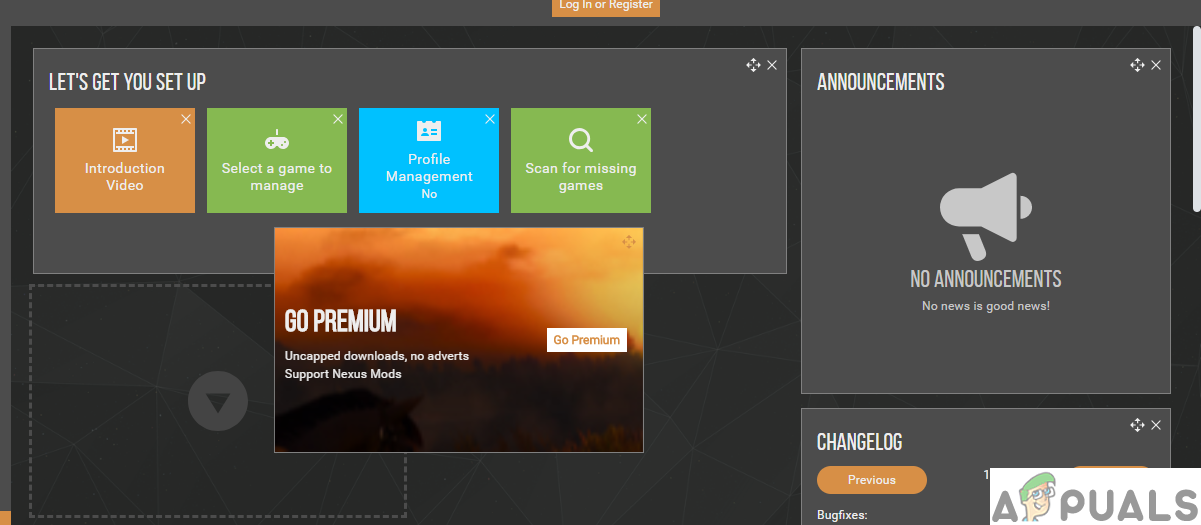Click Log In or Register at the top

[x=606, y=6]
